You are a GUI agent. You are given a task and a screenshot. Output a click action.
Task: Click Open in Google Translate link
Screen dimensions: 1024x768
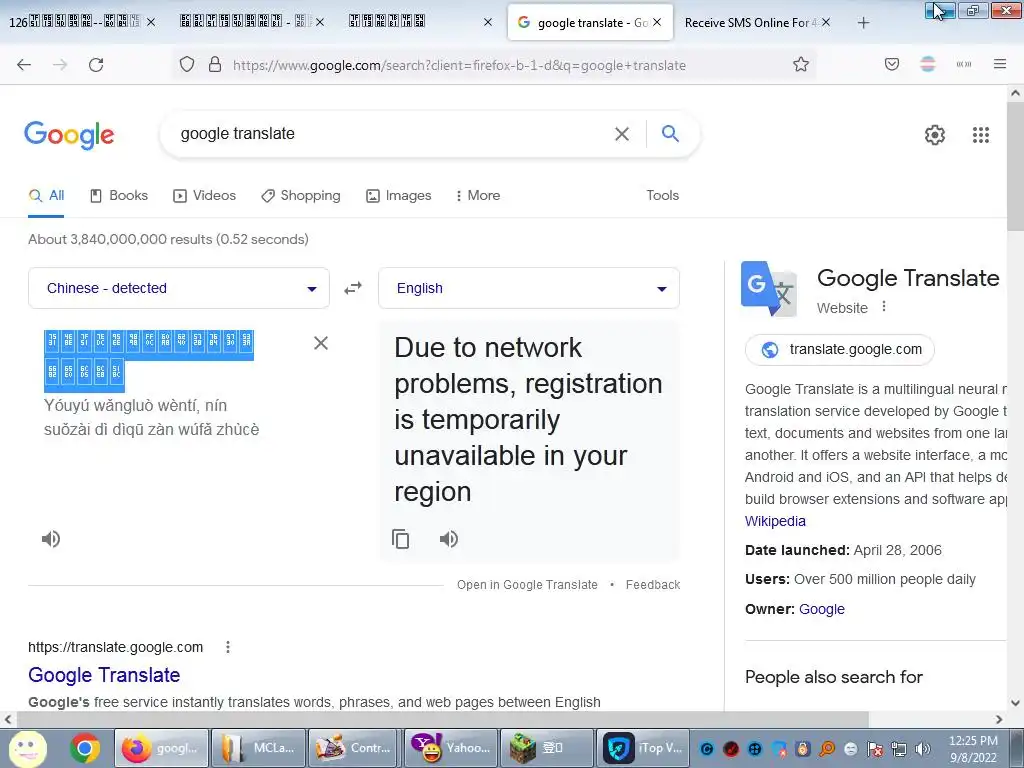coord(527,584)
